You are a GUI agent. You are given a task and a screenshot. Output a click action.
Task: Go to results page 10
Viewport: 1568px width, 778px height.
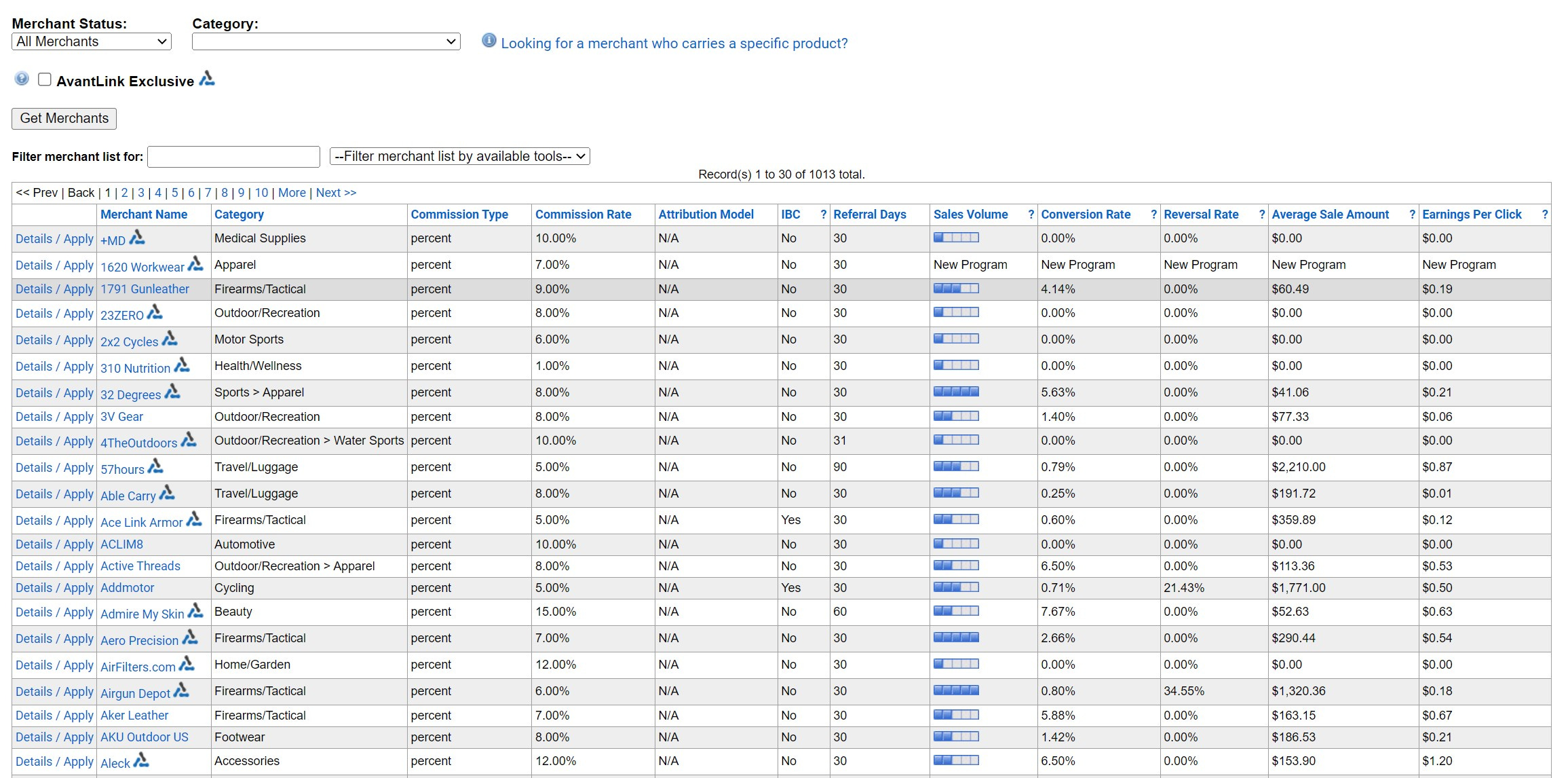click(x=261, y=193)
